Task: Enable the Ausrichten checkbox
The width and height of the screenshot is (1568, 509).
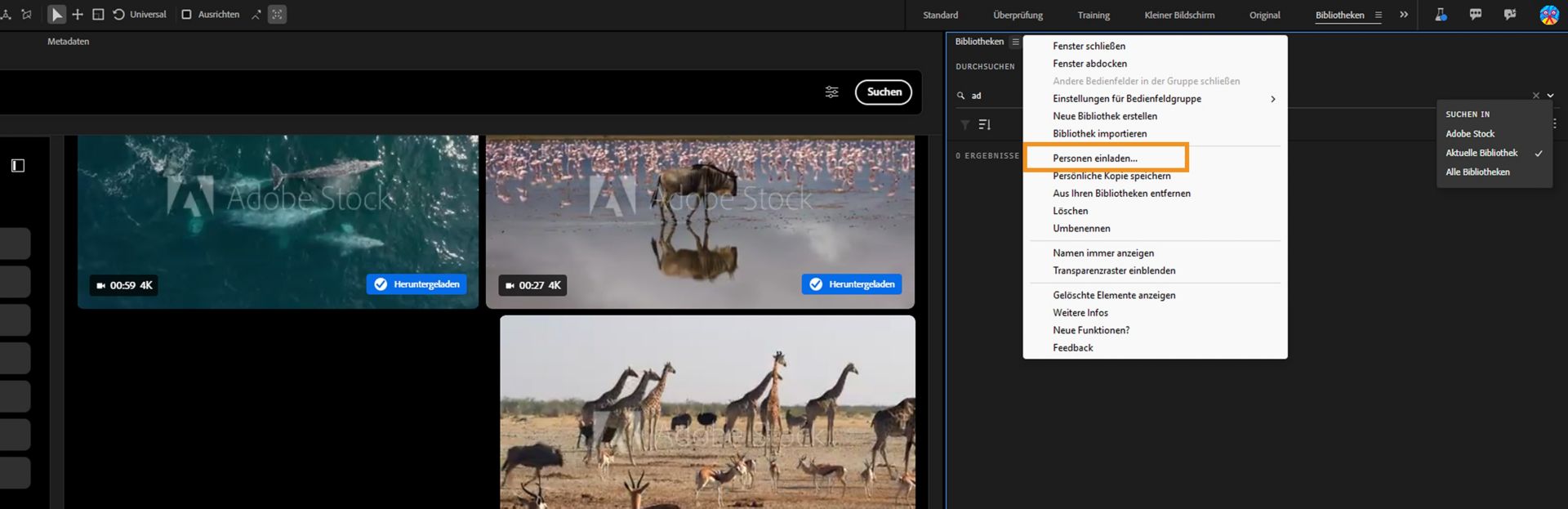Action: [x=186, y=15]
